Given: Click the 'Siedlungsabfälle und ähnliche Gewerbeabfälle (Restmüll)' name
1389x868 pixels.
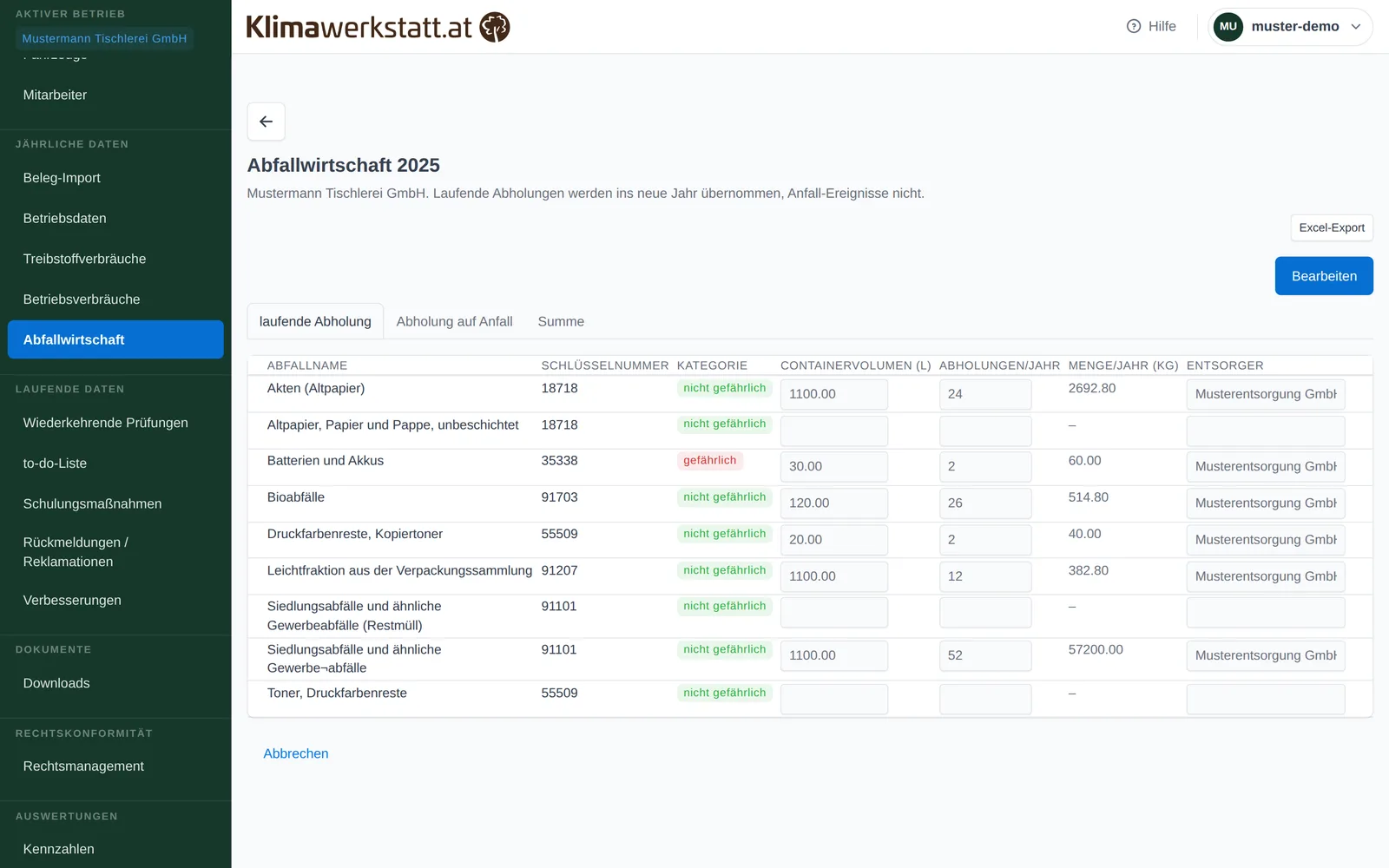Looking at the screenshot, I should click(354, 615).
